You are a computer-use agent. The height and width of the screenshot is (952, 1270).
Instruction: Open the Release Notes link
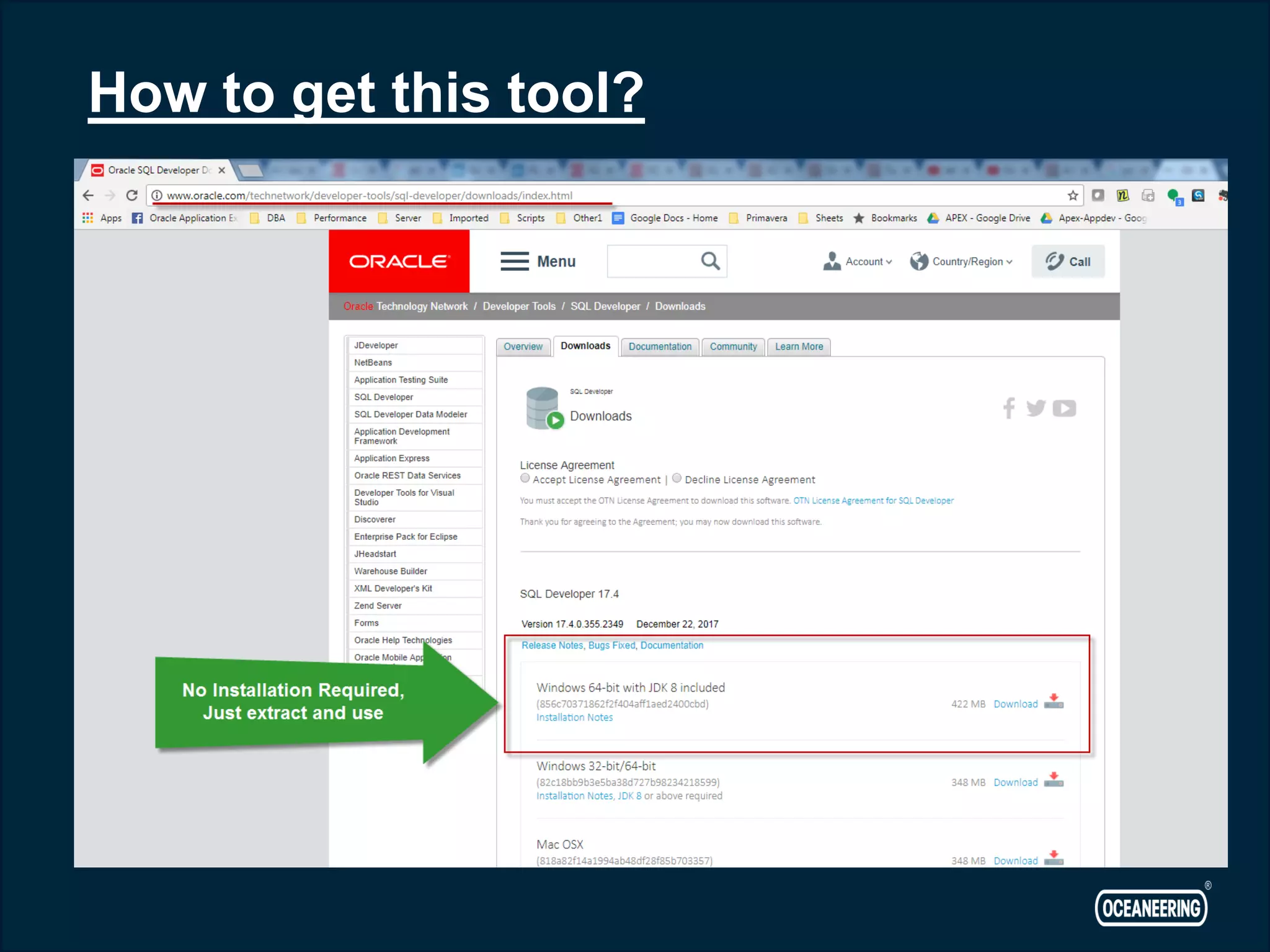click(x=552, y=645)
